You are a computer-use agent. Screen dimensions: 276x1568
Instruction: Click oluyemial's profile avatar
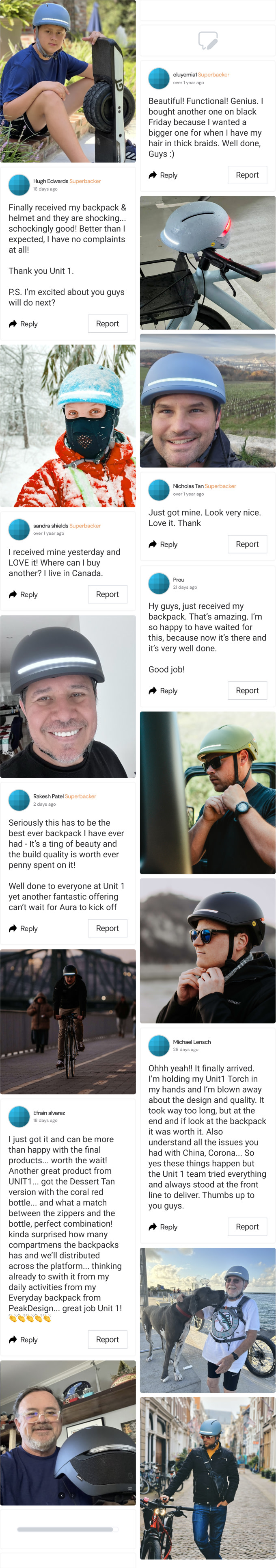pos(159,78)
